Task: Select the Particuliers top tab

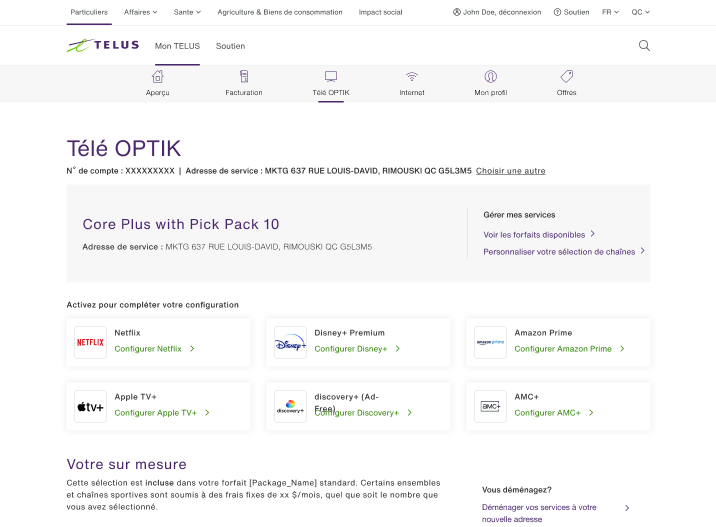Action: pos(89,12)
